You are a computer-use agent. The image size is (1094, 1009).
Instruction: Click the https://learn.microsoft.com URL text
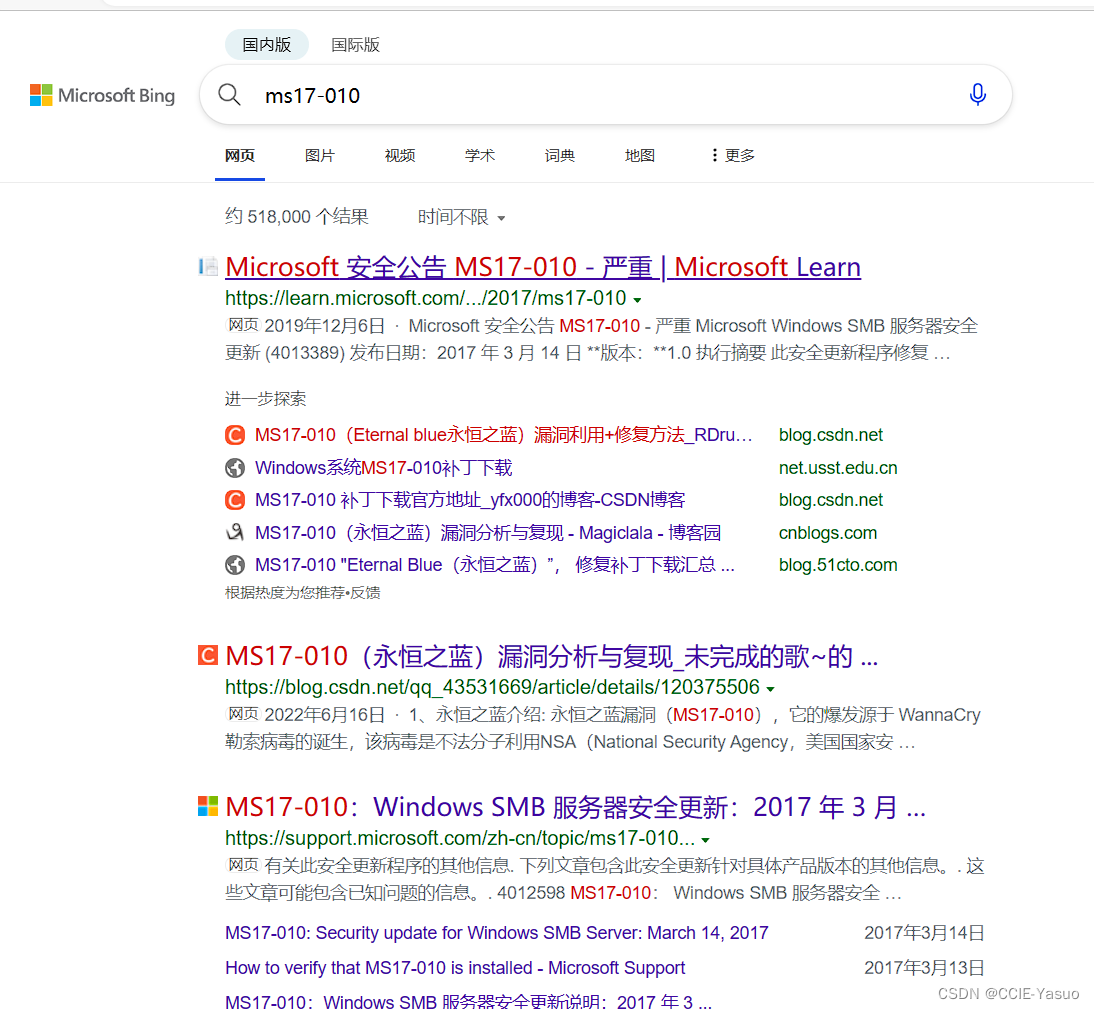pos(426,299)
